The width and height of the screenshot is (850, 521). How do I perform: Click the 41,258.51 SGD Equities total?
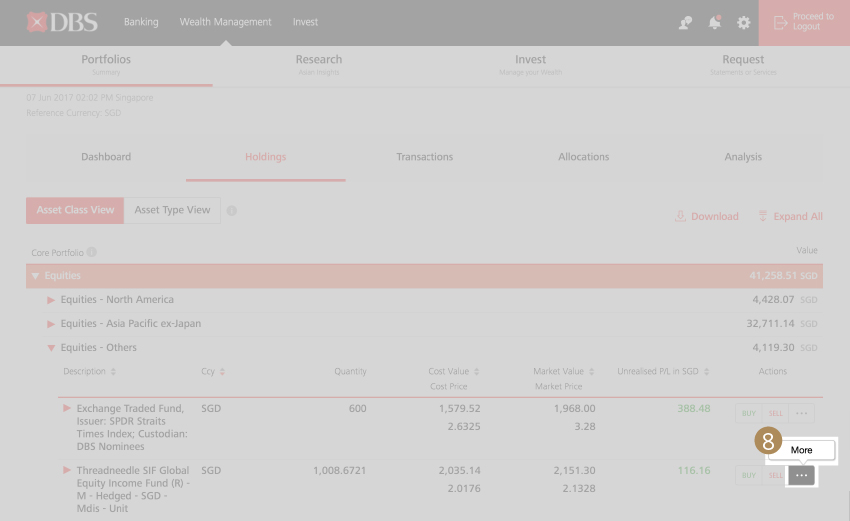[783, 276]
